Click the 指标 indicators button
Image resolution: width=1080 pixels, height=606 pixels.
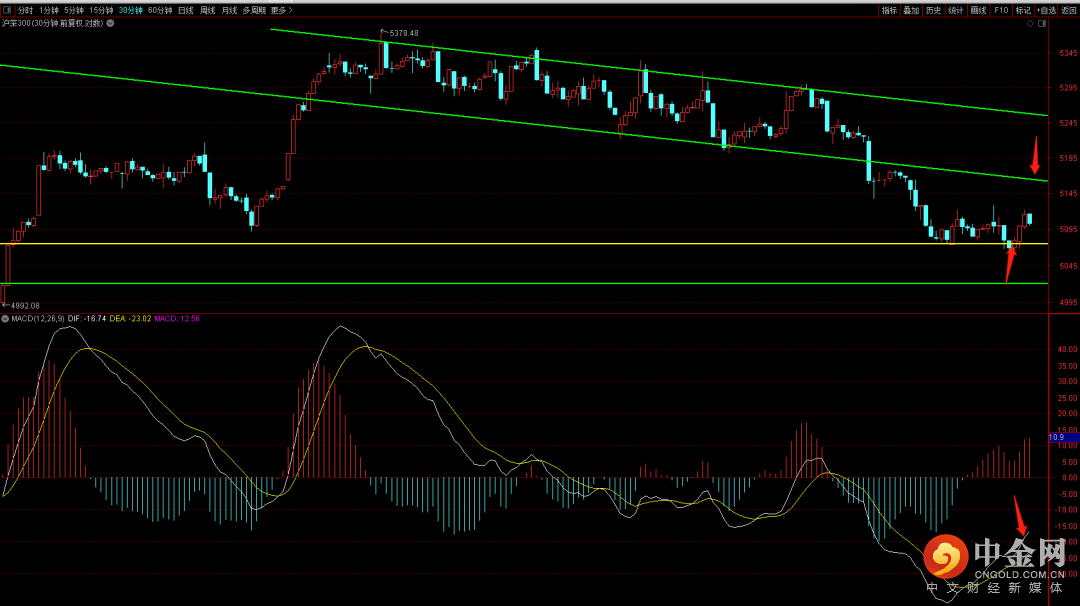889,10
